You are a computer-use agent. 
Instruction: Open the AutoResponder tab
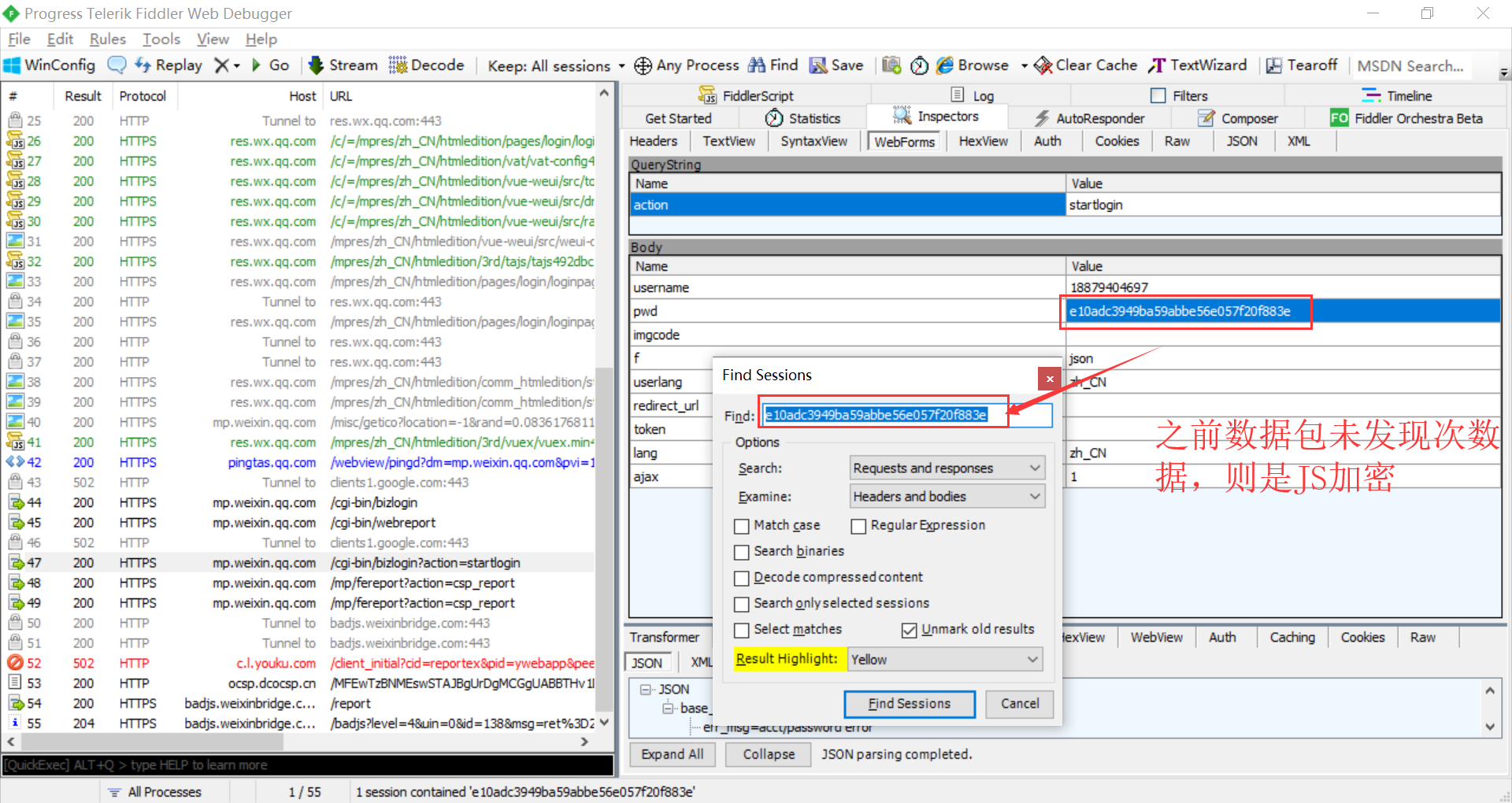(x=1089, y=118)
